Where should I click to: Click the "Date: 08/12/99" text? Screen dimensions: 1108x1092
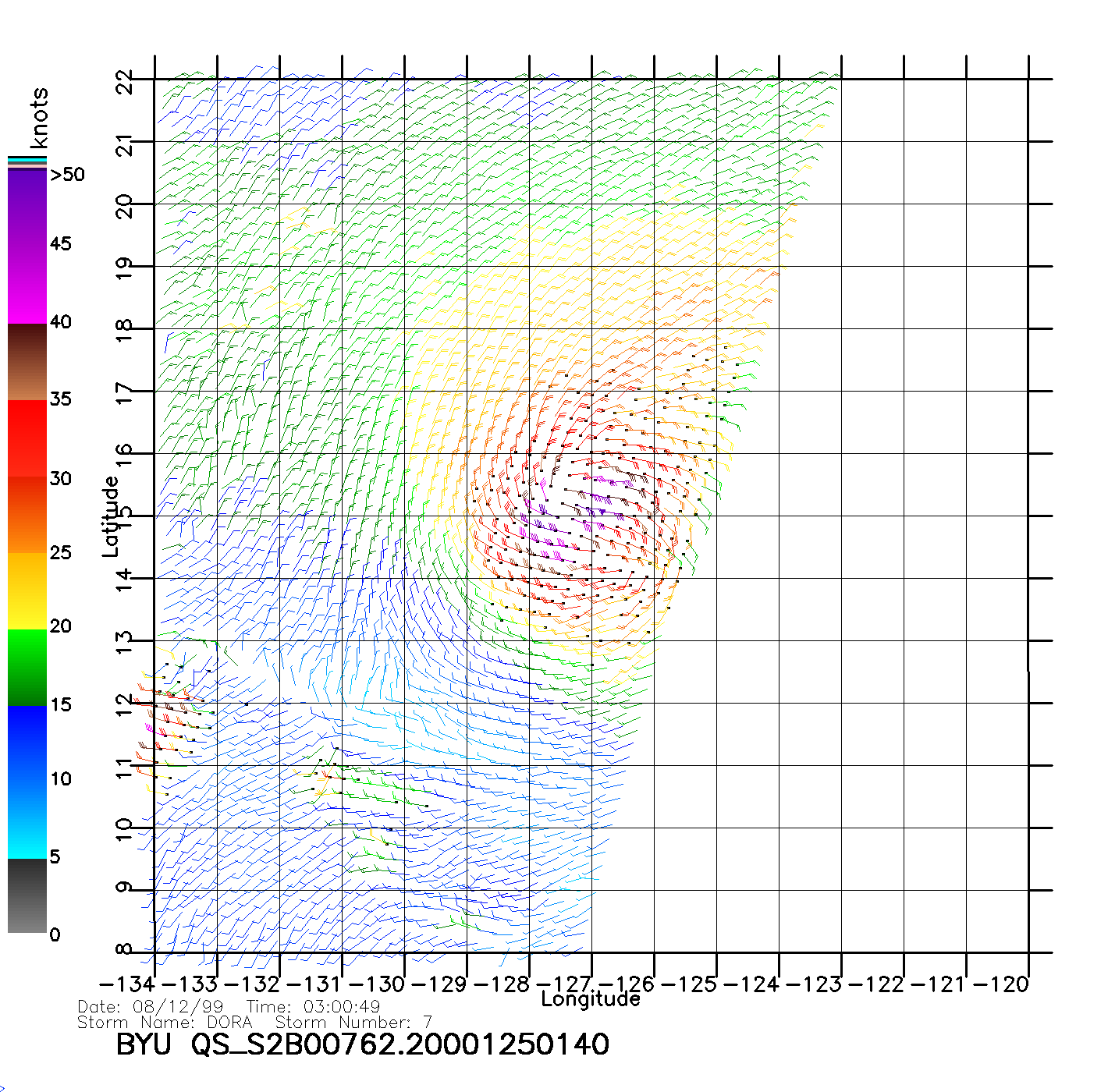point(151,1007)
